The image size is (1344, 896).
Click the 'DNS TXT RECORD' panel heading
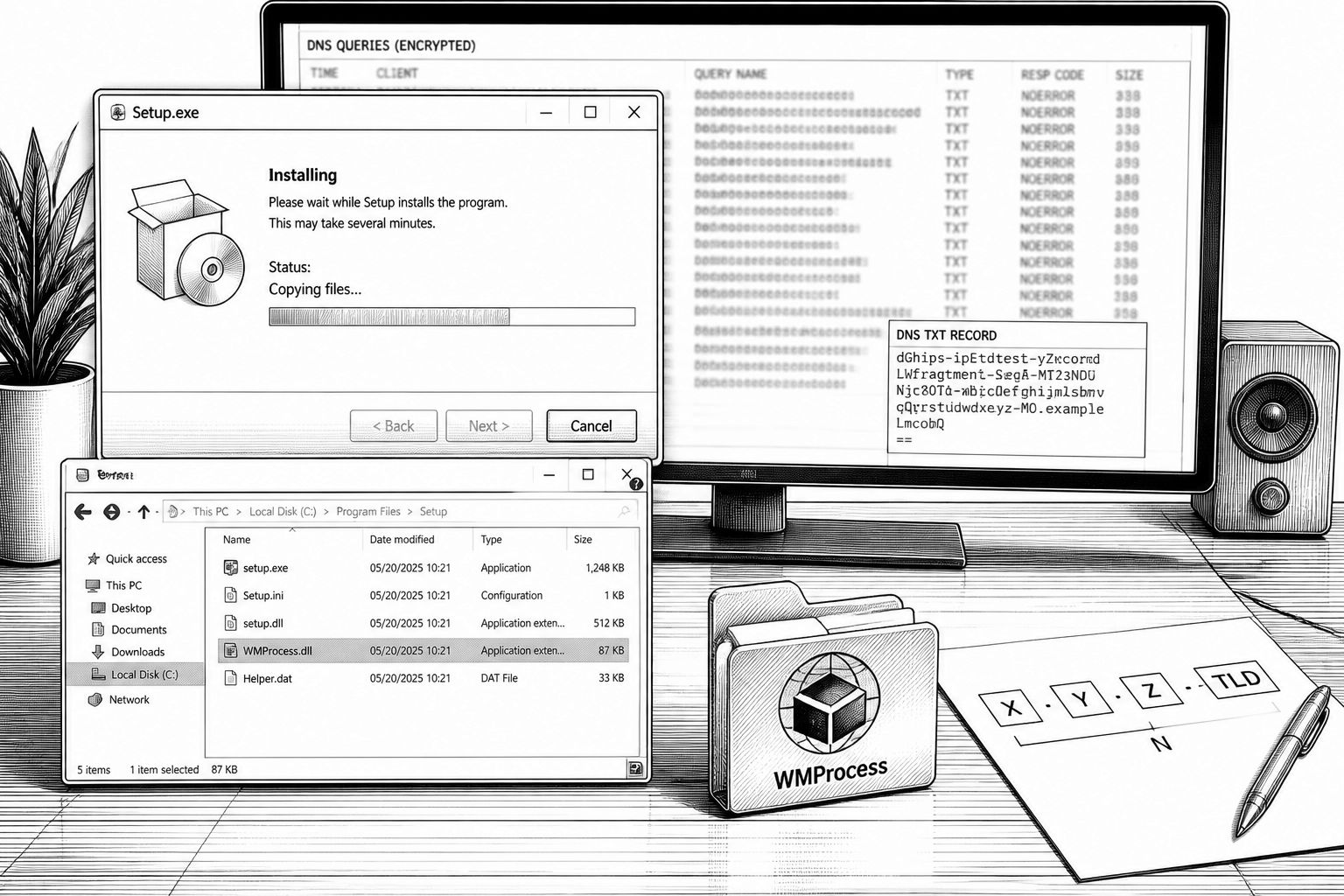[946, 335]
